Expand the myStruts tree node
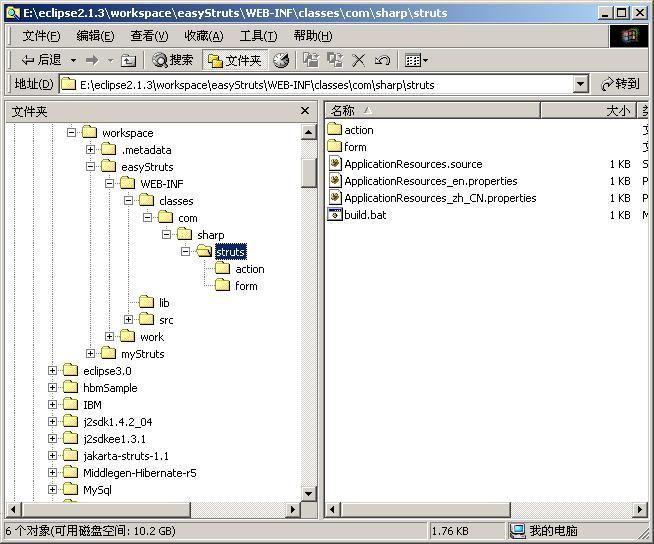This screenshot has height=544, width=654. [91, 354]
